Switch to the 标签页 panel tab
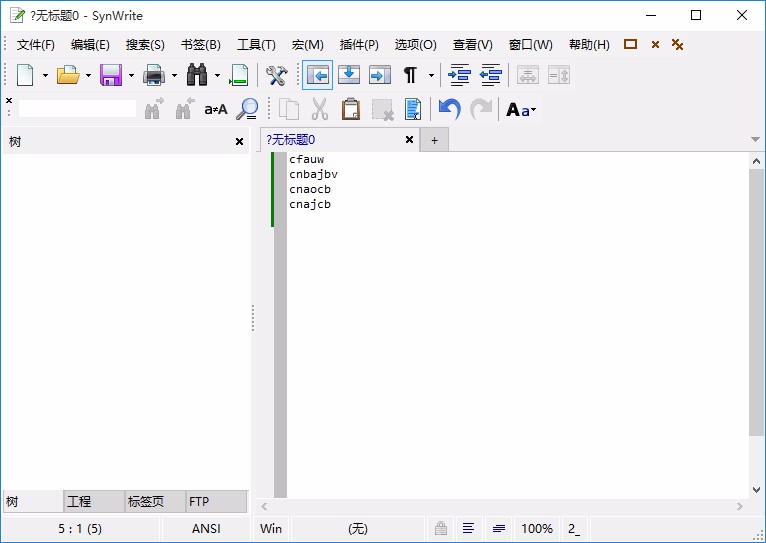Image resolution: width=766 pixels, height=543 pixels. [x=155, y=501]
